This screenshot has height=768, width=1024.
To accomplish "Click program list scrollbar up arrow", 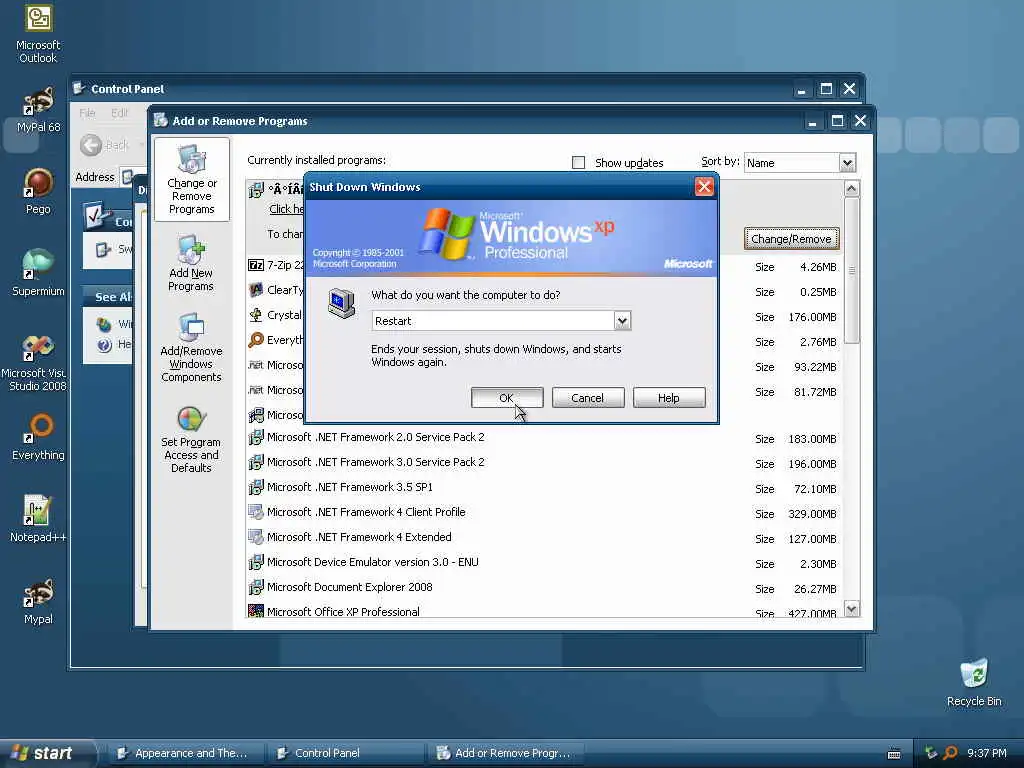I will point(852,189).
